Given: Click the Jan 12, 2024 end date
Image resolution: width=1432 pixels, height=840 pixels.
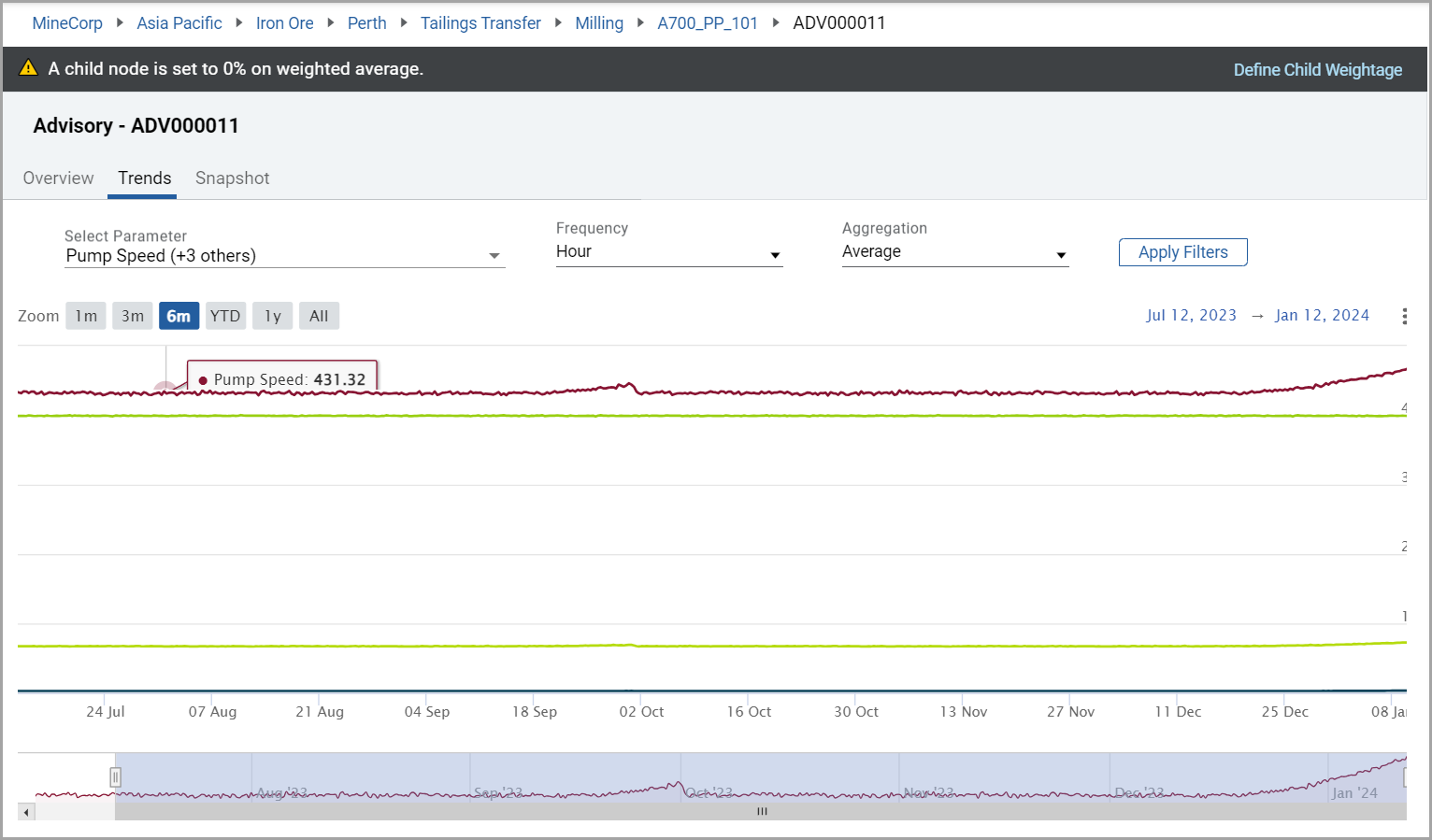Looking at the screenshot, I should [x=1322, y=316].
